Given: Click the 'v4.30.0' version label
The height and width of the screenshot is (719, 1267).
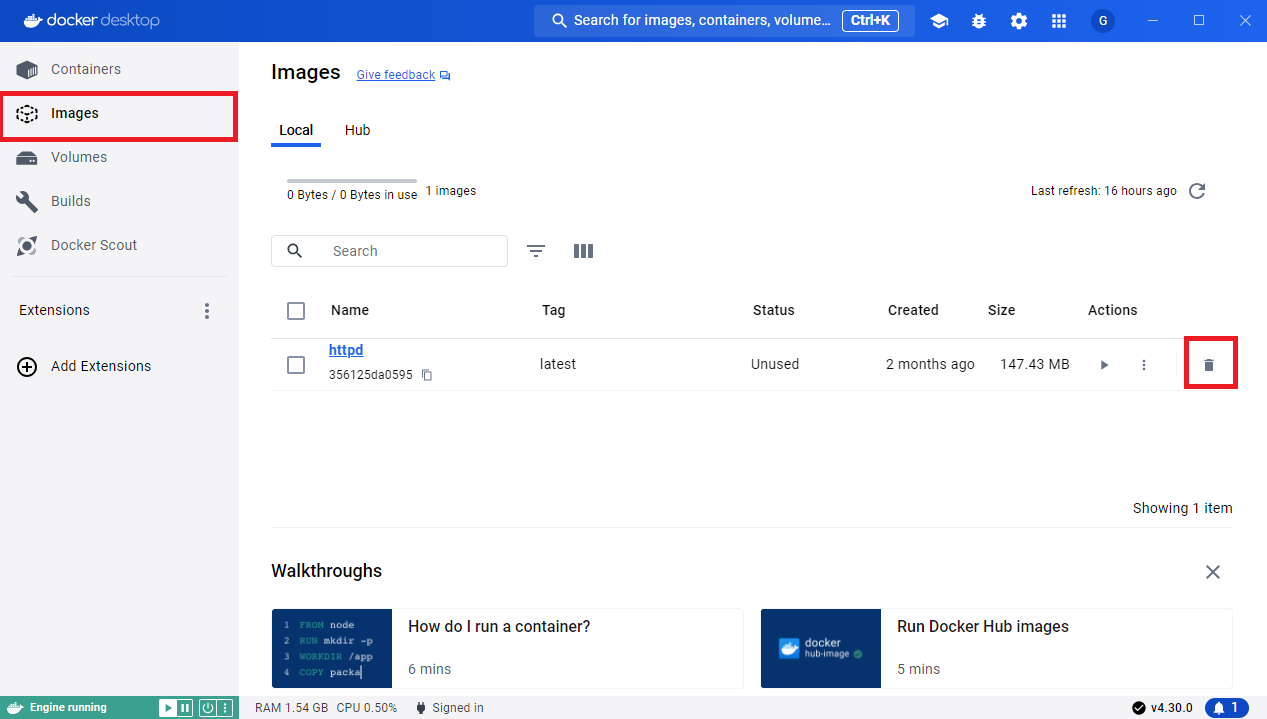Looking at the screenshot, I should (1172, 708).
